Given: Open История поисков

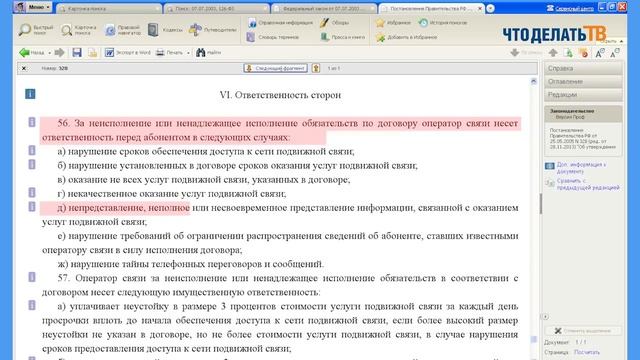Looking at the screenshot, I should (x=442, y=23).
